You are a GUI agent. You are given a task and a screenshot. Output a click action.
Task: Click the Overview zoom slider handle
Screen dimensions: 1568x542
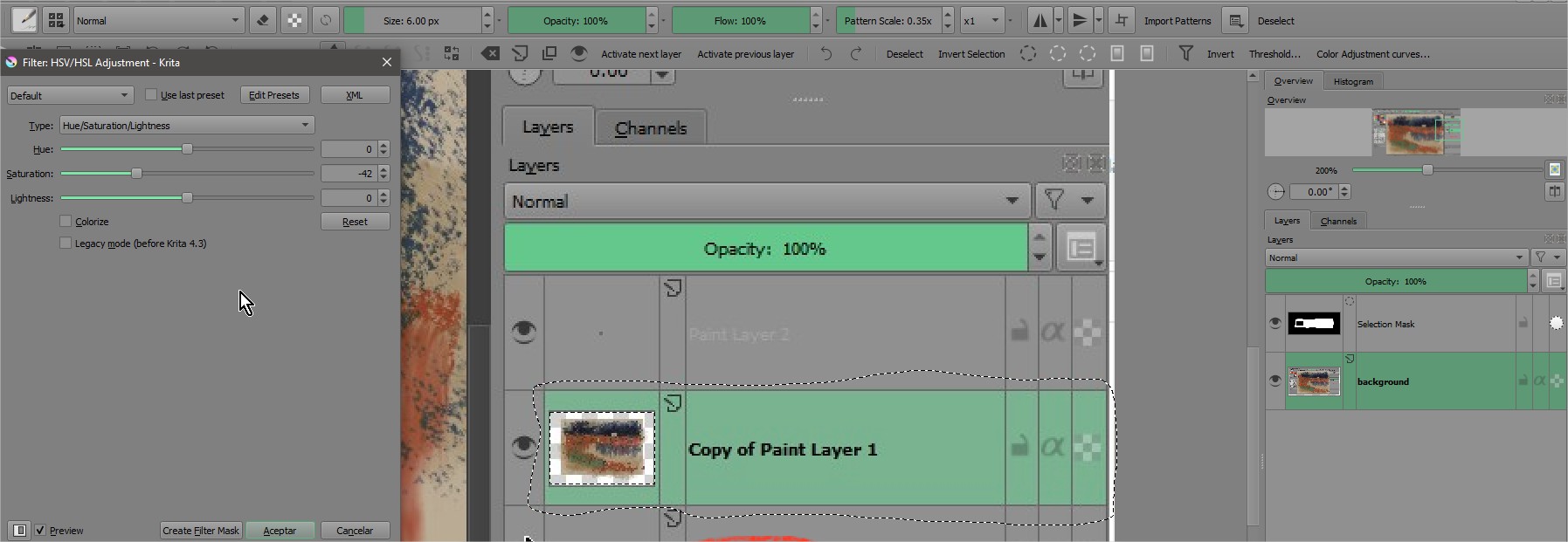pyautogui.click(x=1427, y=169)
